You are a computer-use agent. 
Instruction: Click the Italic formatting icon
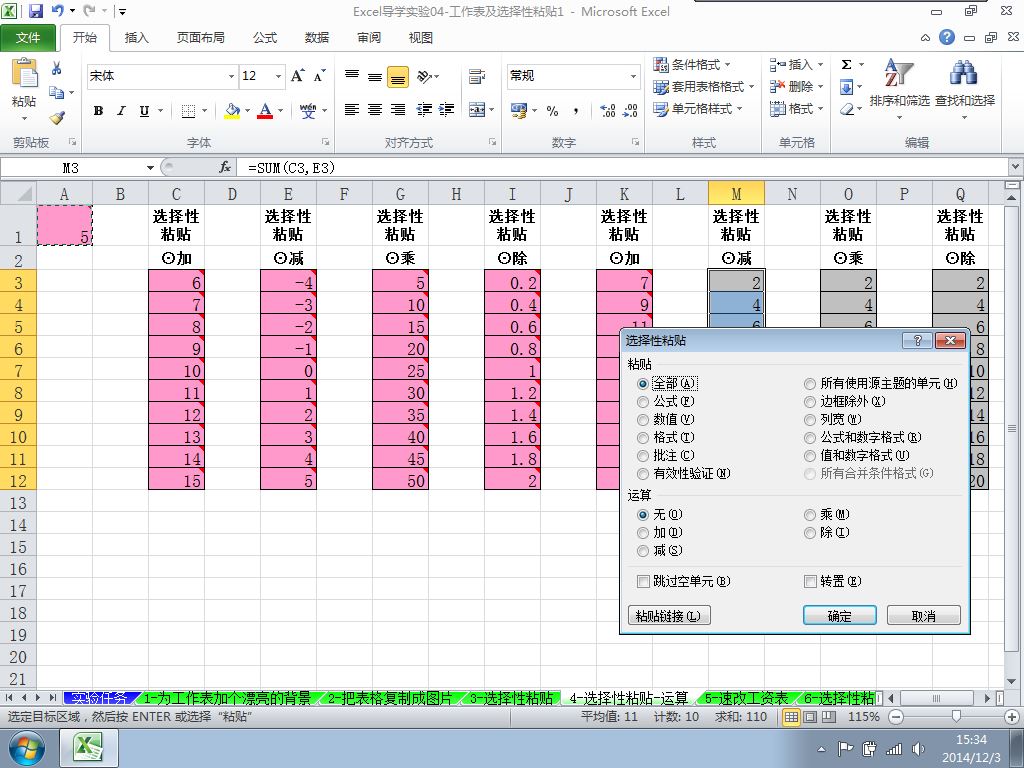tap(121, 111)
